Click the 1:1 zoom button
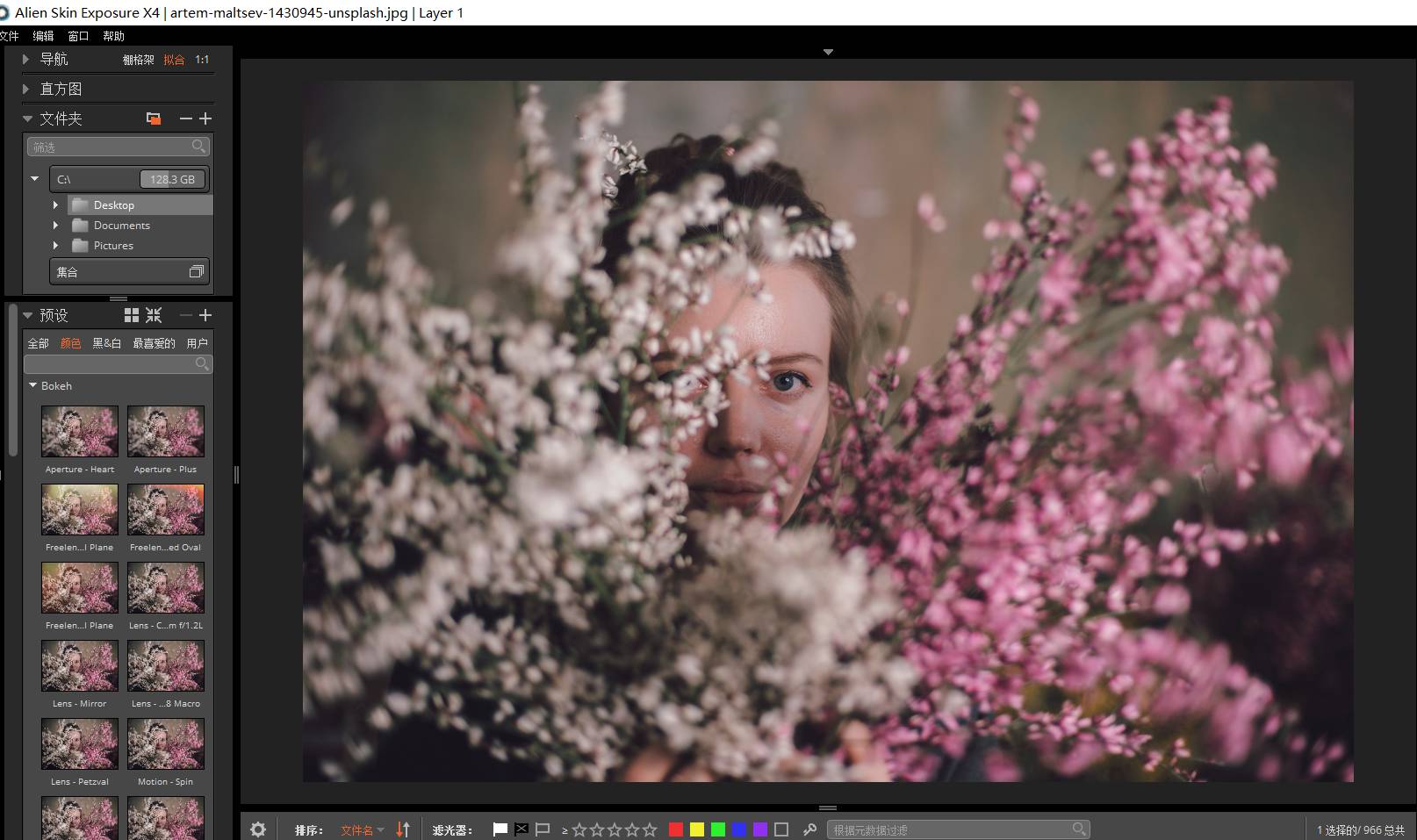This screenshot has height=840, width=1417. [x=202, y=60]
